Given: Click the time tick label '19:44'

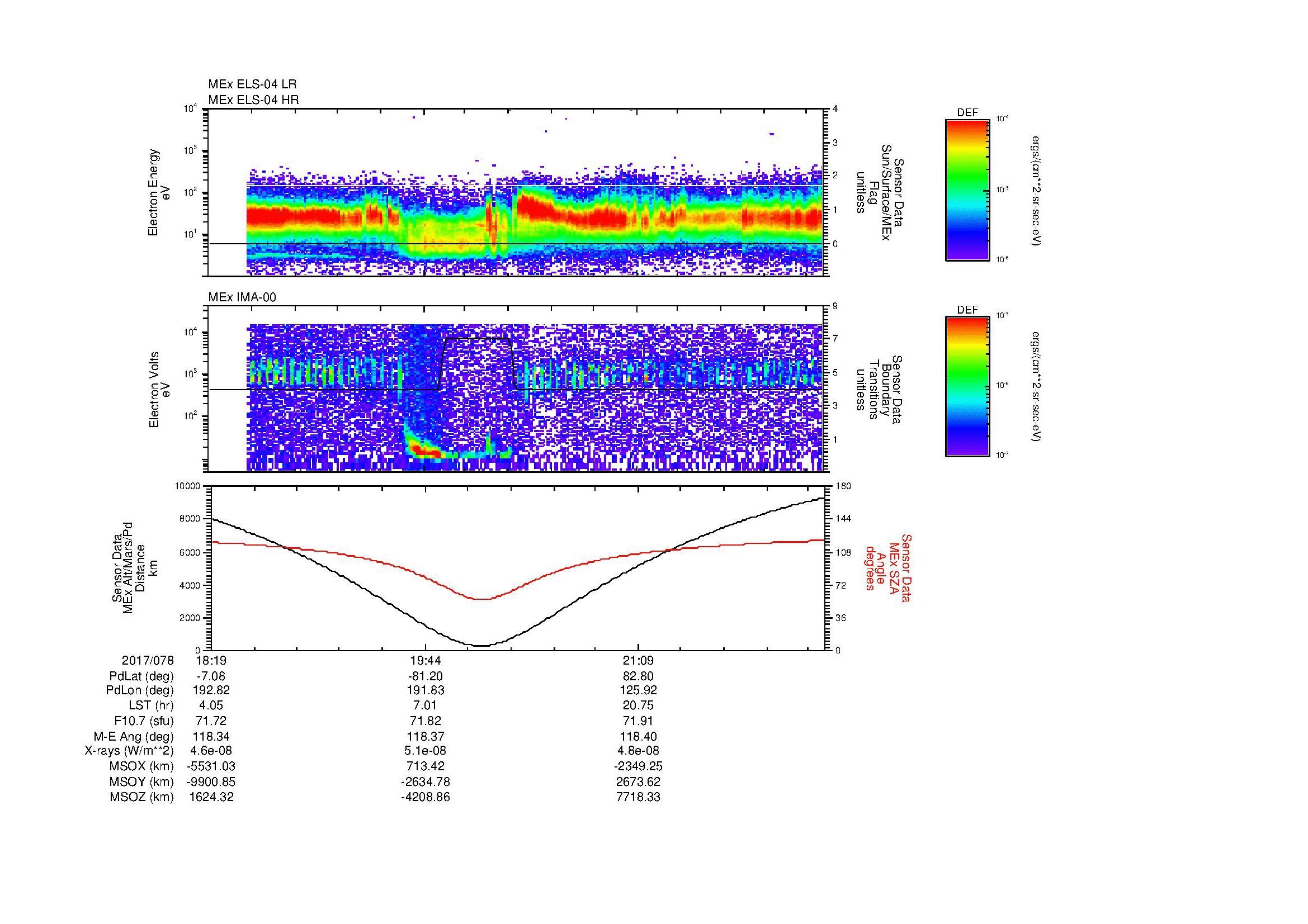Looking at the screenshot, I should 426,661.
